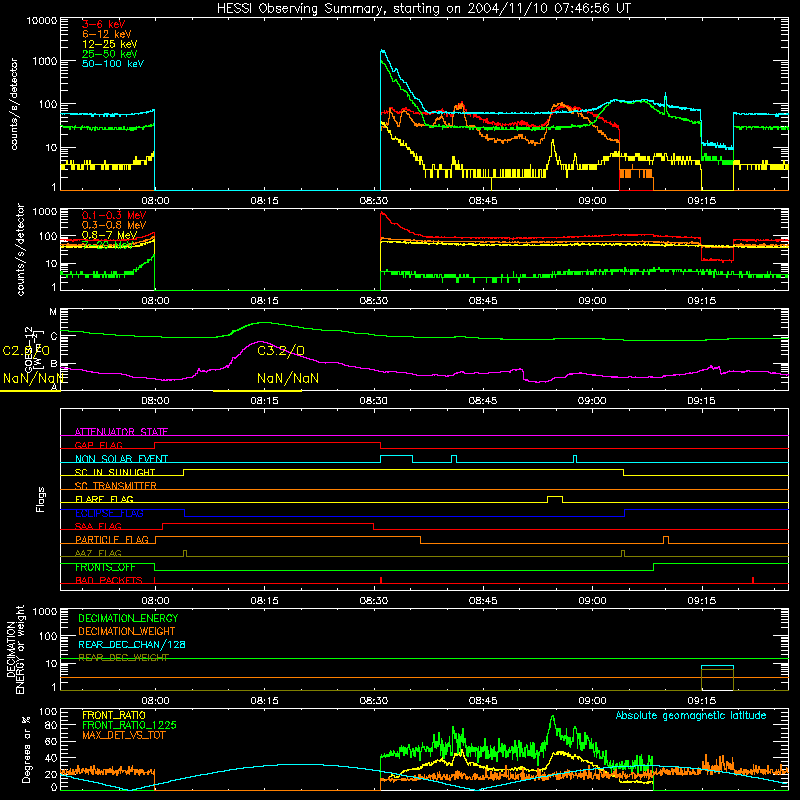The height and width of the screenshot is (800, 800).
Task: Select the 3-6 keV legend label
Action: click(104, 24)
